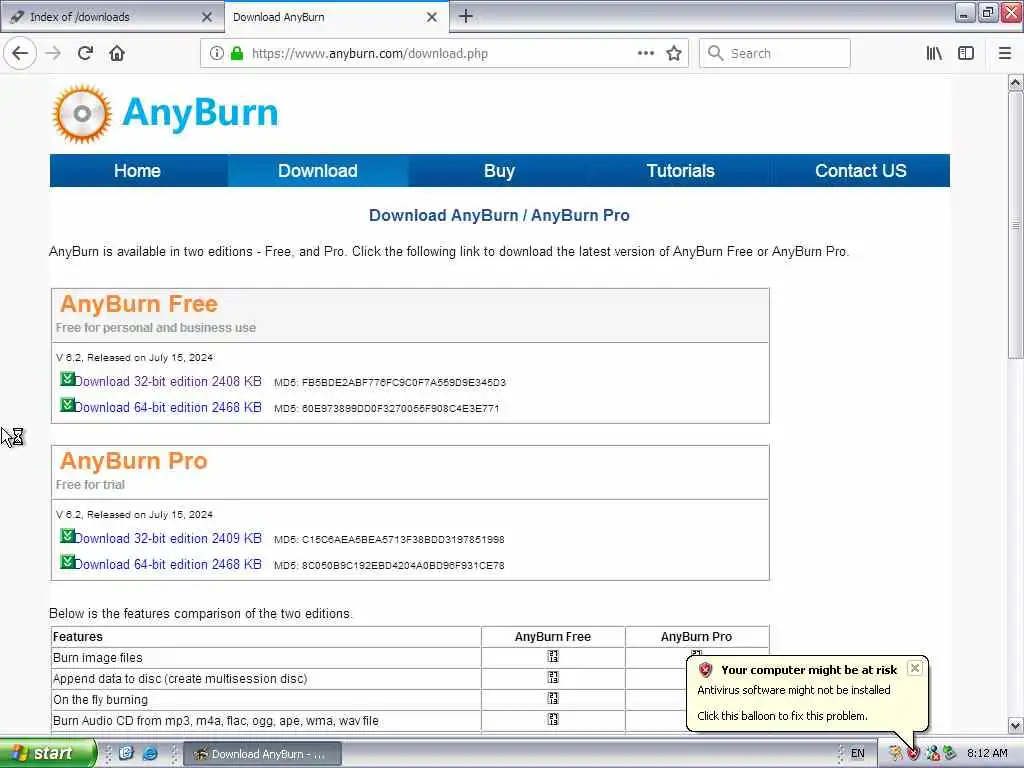Click the vertical scrollbar thumb

pyautogui.click(x=1015, y=225)
